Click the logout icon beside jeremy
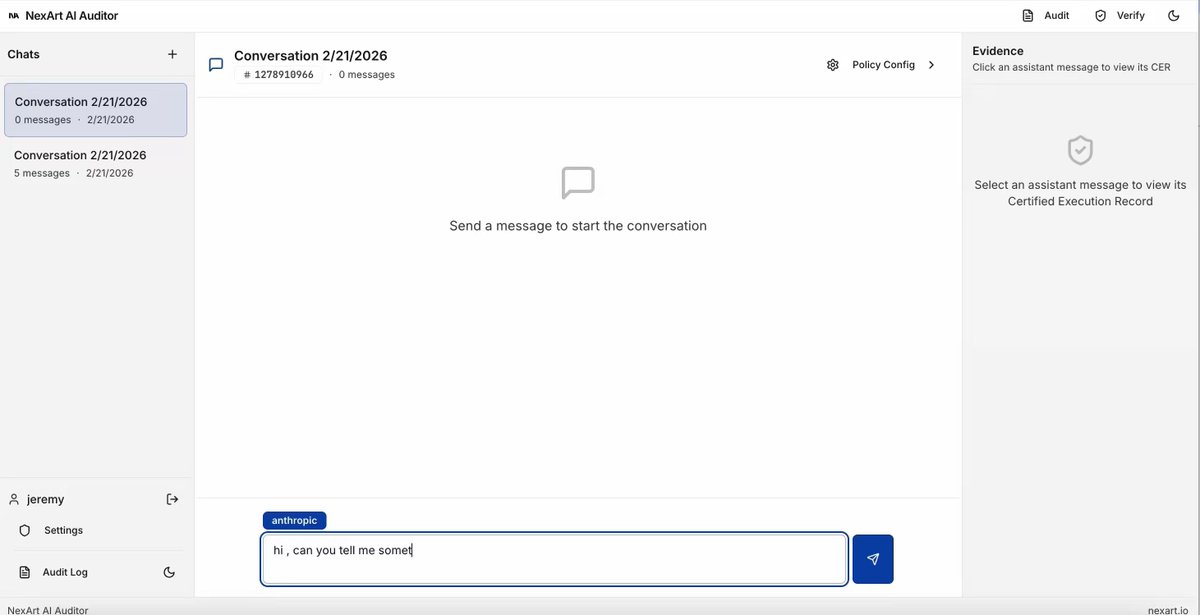 coord(172,499)
